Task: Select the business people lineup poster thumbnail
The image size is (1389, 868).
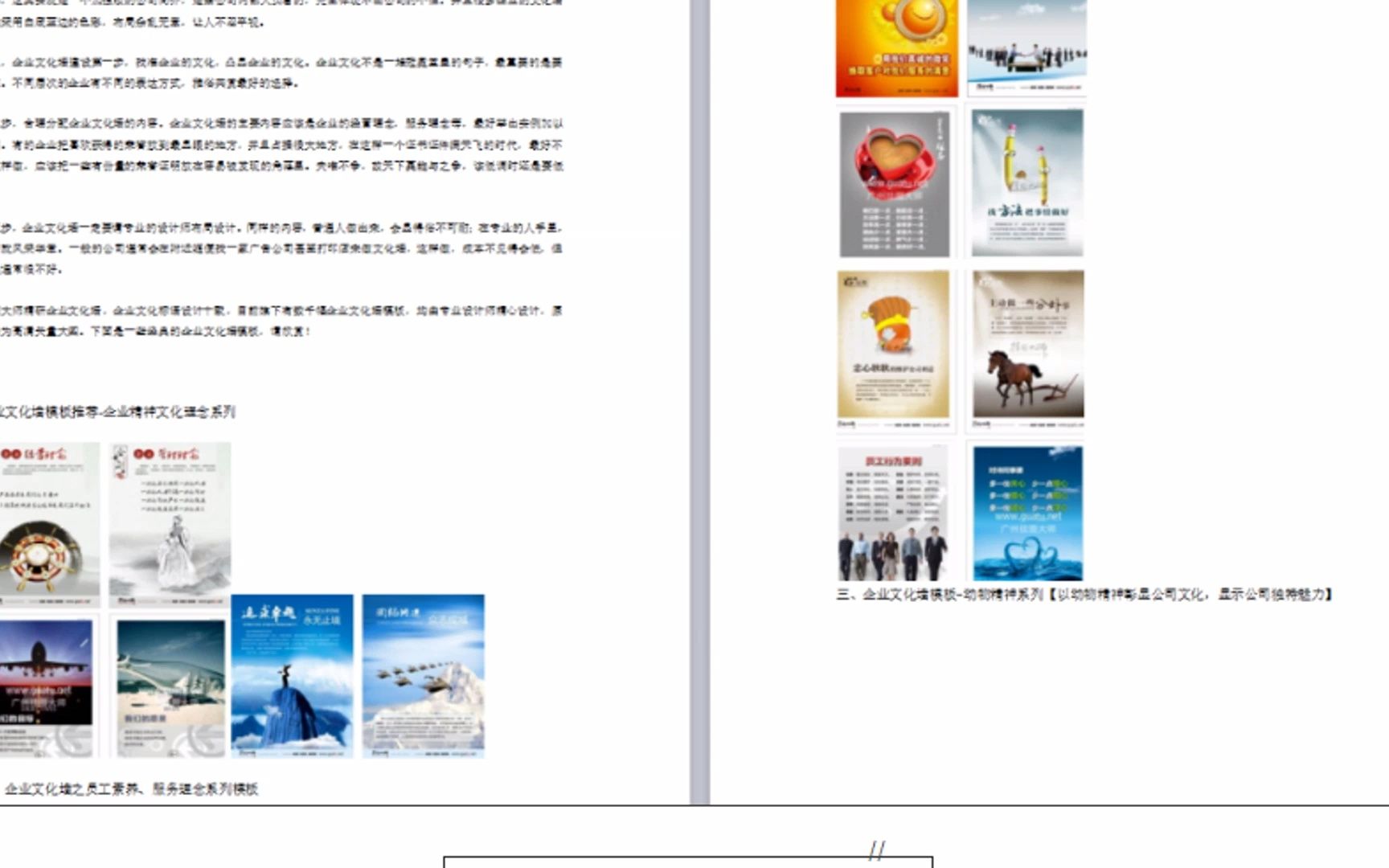Action: coord(1026,47)
